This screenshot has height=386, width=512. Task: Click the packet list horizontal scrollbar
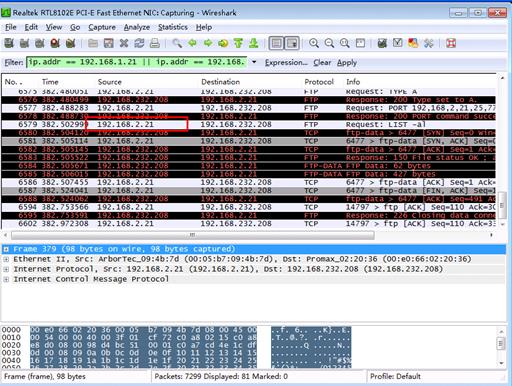pyautogui.click(x=193, y=235)
